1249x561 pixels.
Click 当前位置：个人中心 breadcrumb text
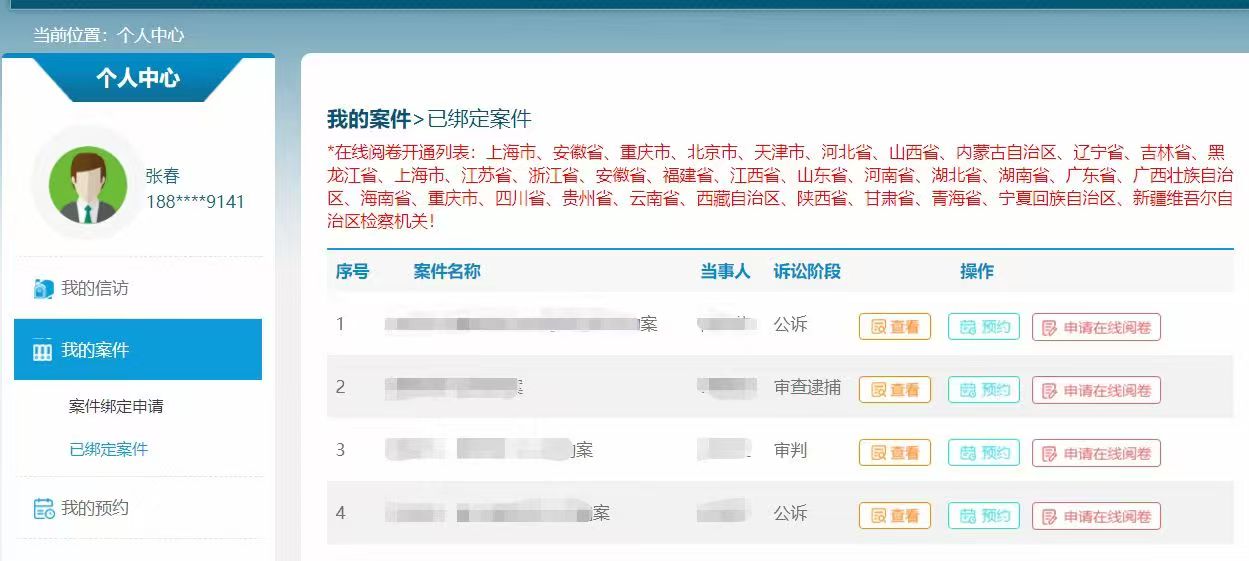109,35
